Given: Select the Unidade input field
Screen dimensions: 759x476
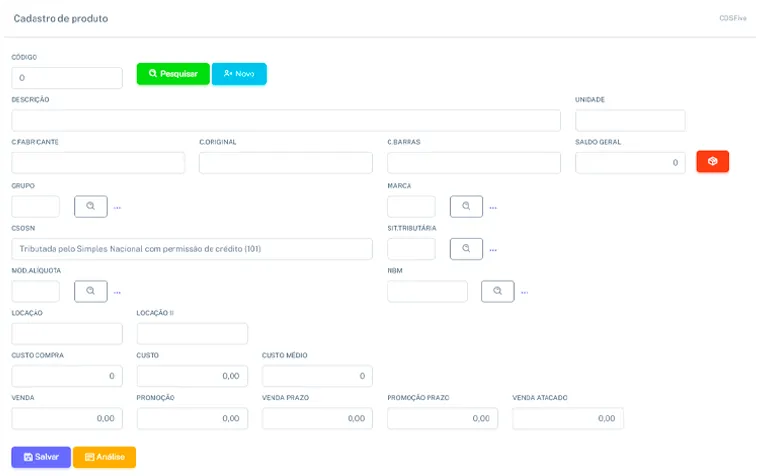Looking at the screenshot, I should pyautogui.click(x=630, y=120).
